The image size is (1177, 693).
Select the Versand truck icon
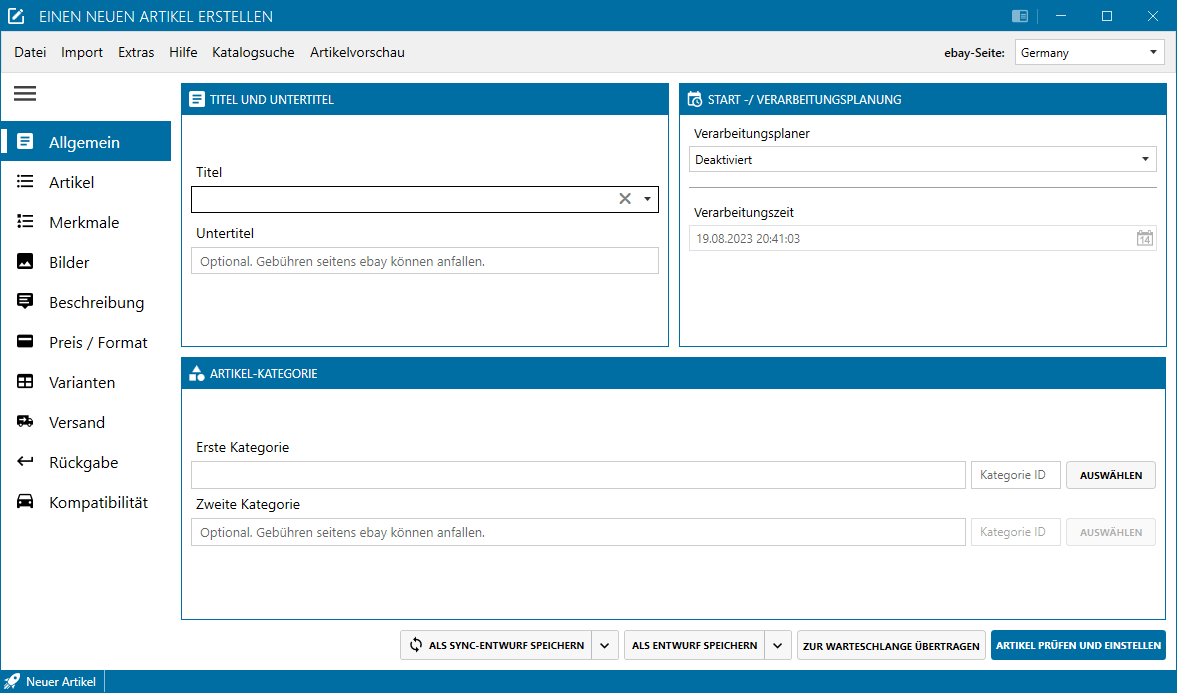click(26, 422)
